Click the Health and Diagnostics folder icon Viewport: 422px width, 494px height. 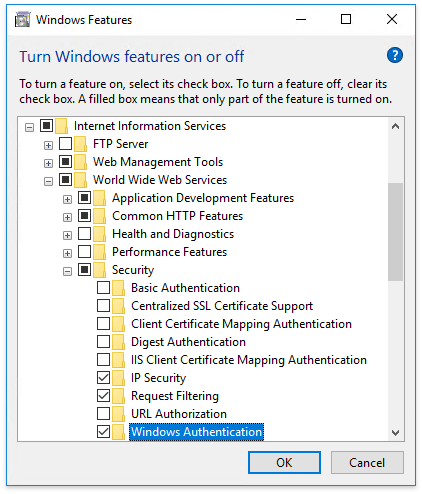point(99,234)
